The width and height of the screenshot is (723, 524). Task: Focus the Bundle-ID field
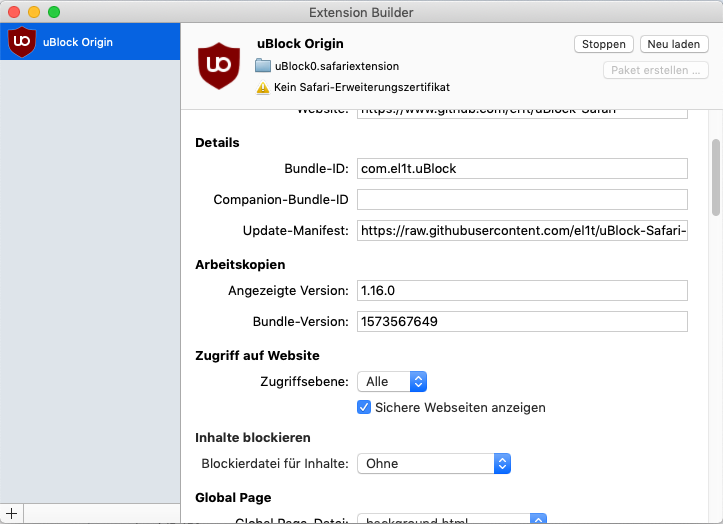coord(522,168)
